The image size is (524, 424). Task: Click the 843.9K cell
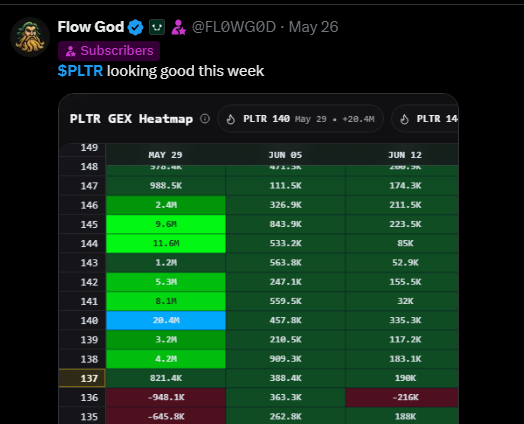(x=285, y=224)
